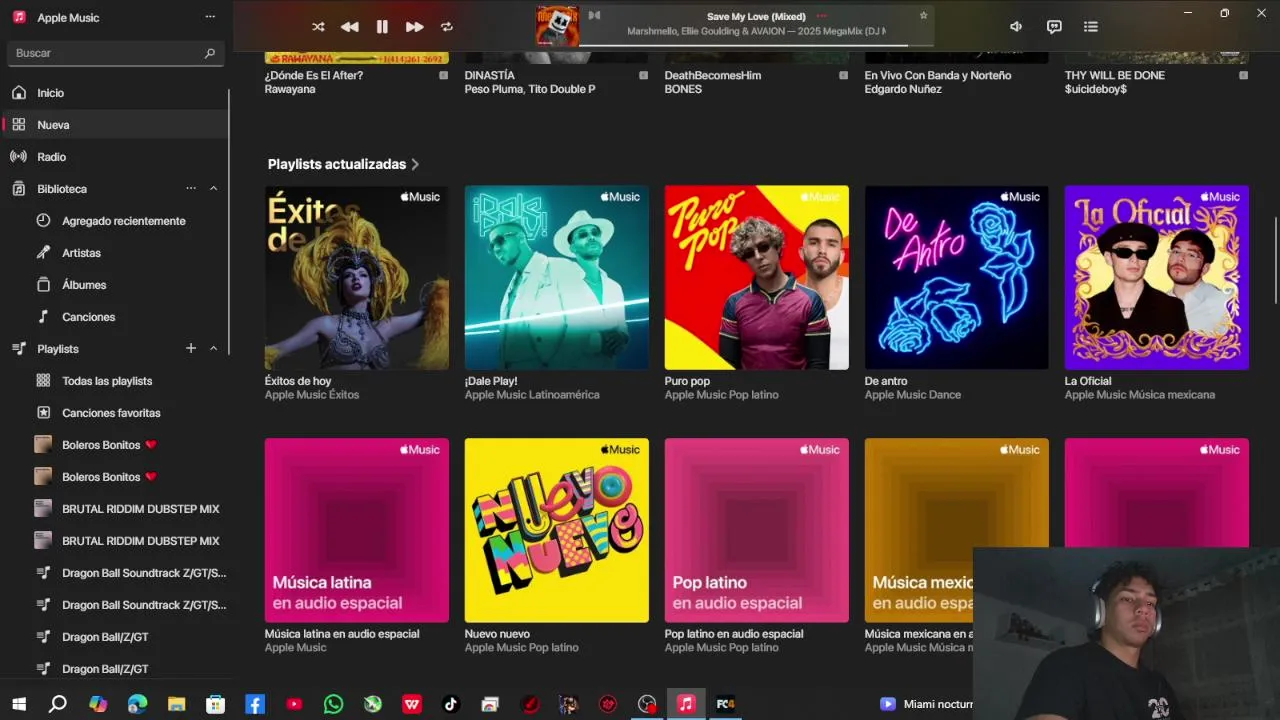Click the now-playing Marshmello album art
1280x720 pixels.
(x=557, y=26)
